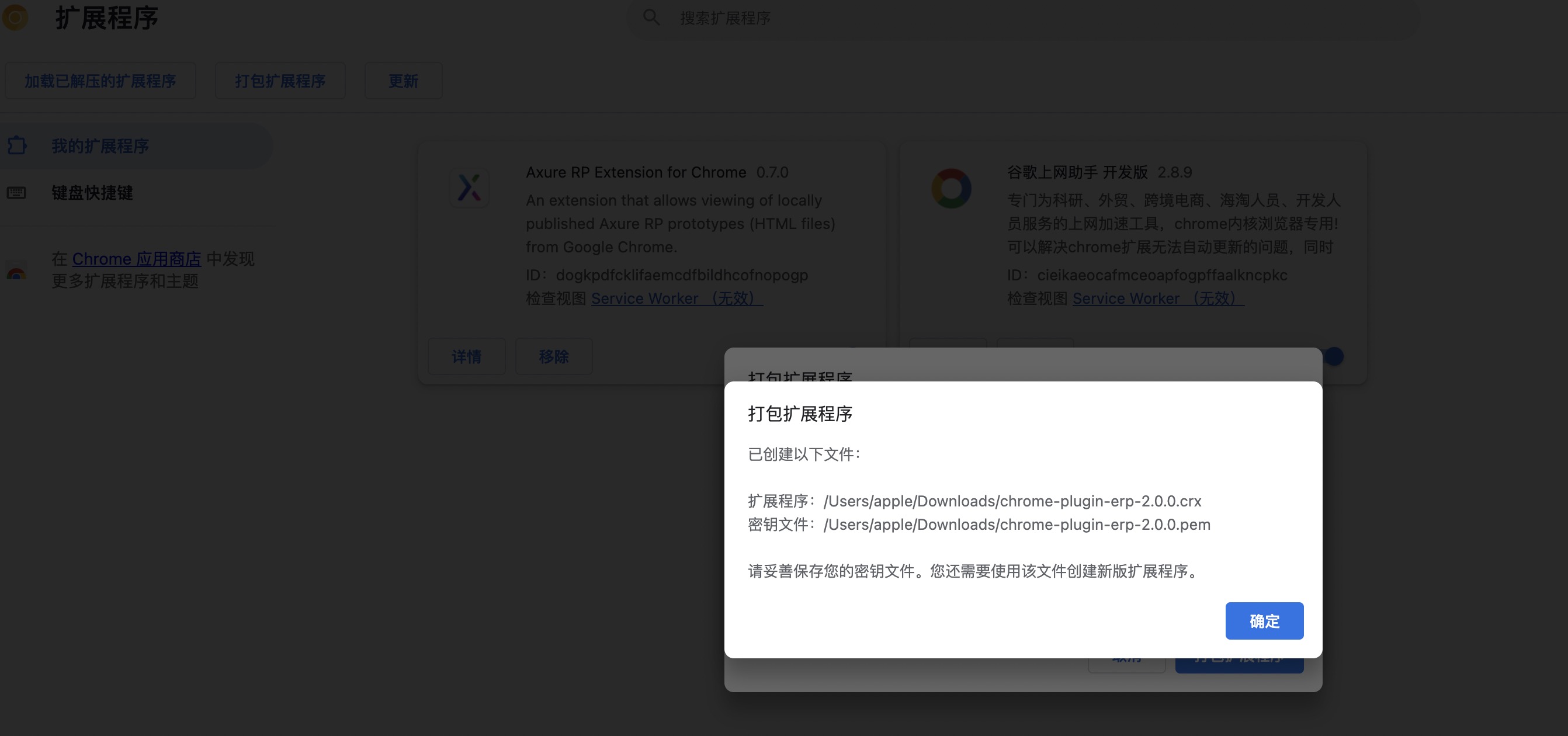Click the search magnifier icon
1568x736 pixels.
[x=651, y=18]
